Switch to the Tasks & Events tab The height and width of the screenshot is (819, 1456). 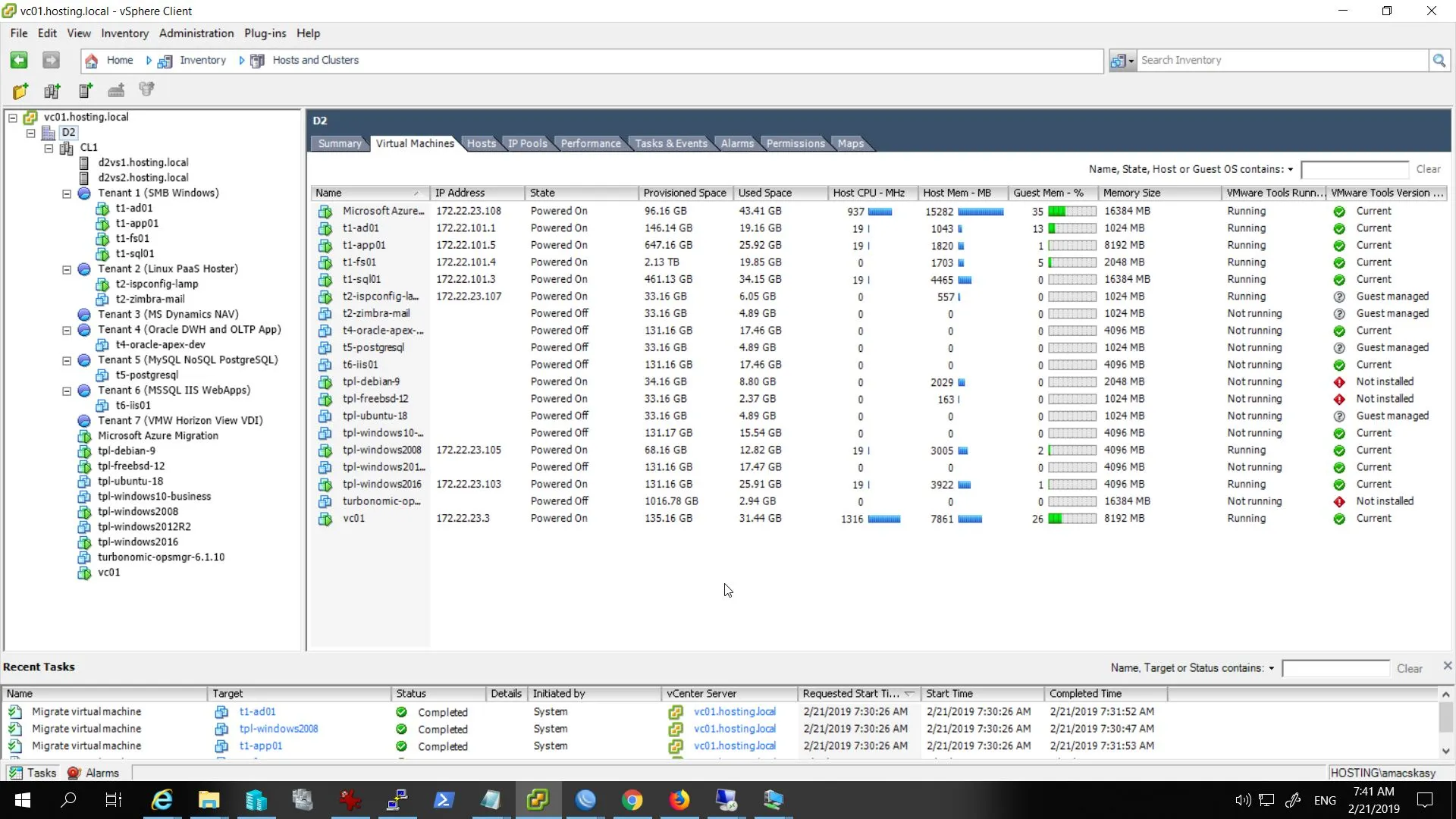coord(671,143)
